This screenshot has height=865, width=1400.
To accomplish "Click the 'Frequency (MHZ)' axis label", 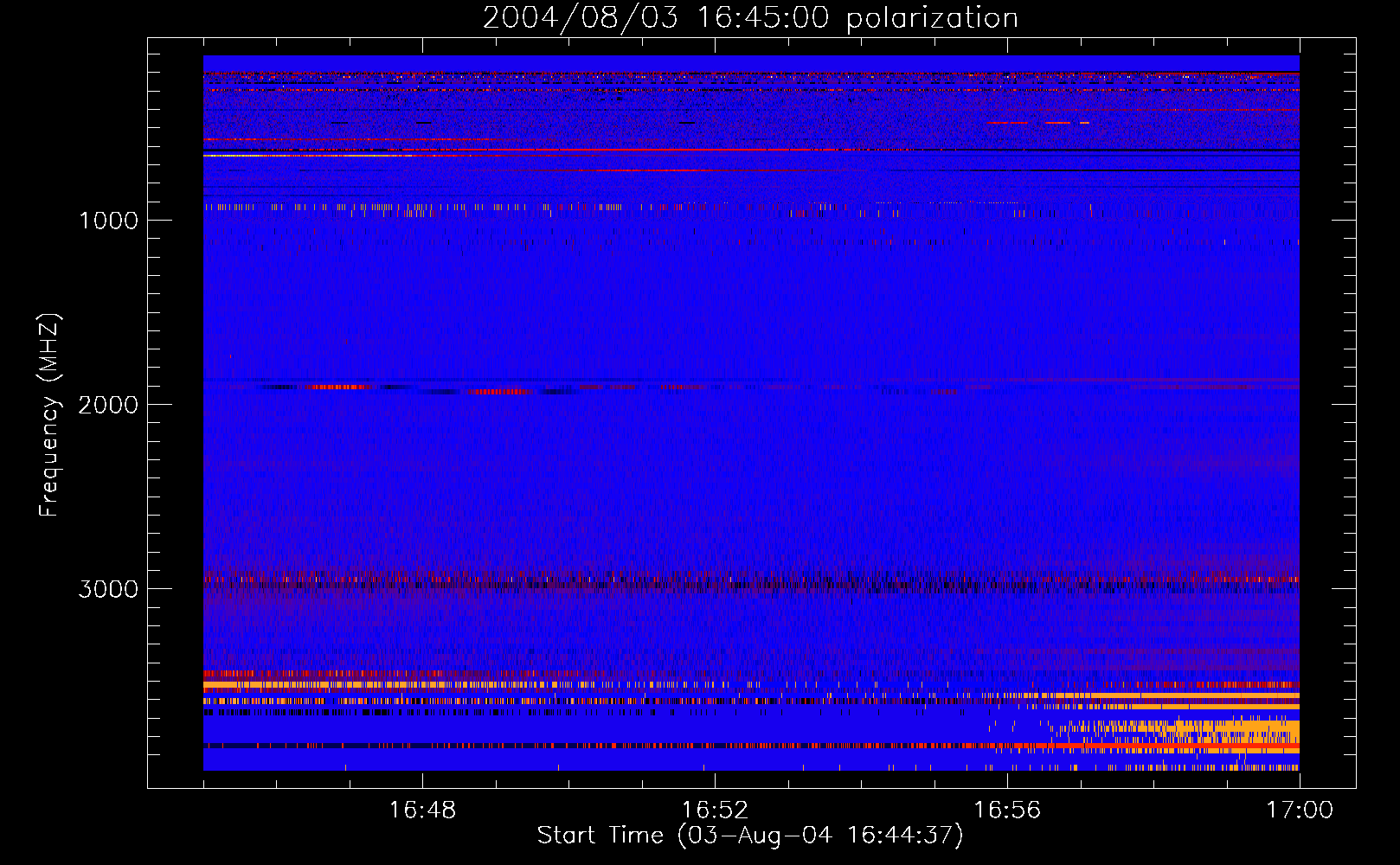I will click(x=49, y=415).
